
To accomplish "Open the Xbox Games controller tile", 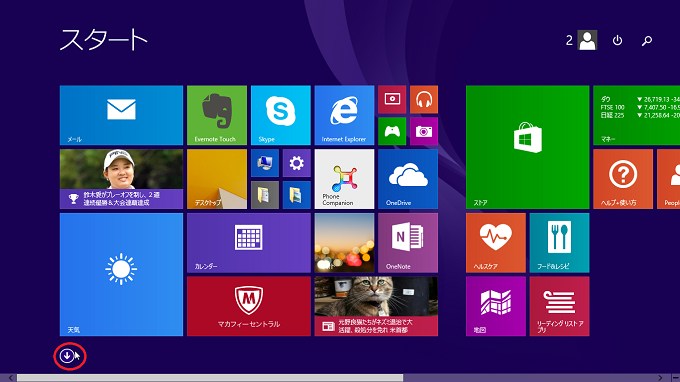I will tap(392, 131).
